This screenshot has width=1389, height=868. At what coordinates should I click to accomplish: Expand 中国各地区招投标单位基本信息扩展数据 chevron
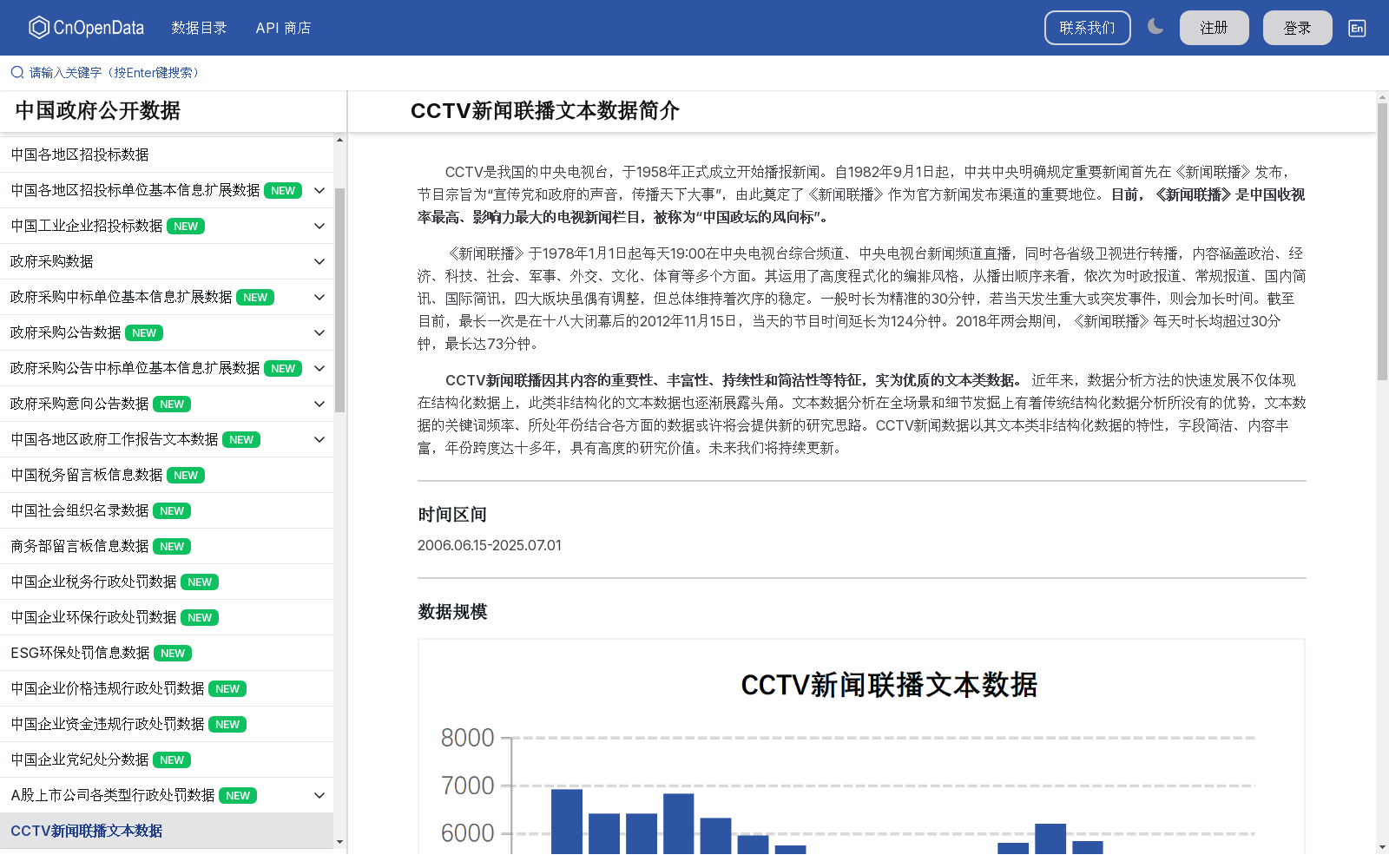[319, 190]
